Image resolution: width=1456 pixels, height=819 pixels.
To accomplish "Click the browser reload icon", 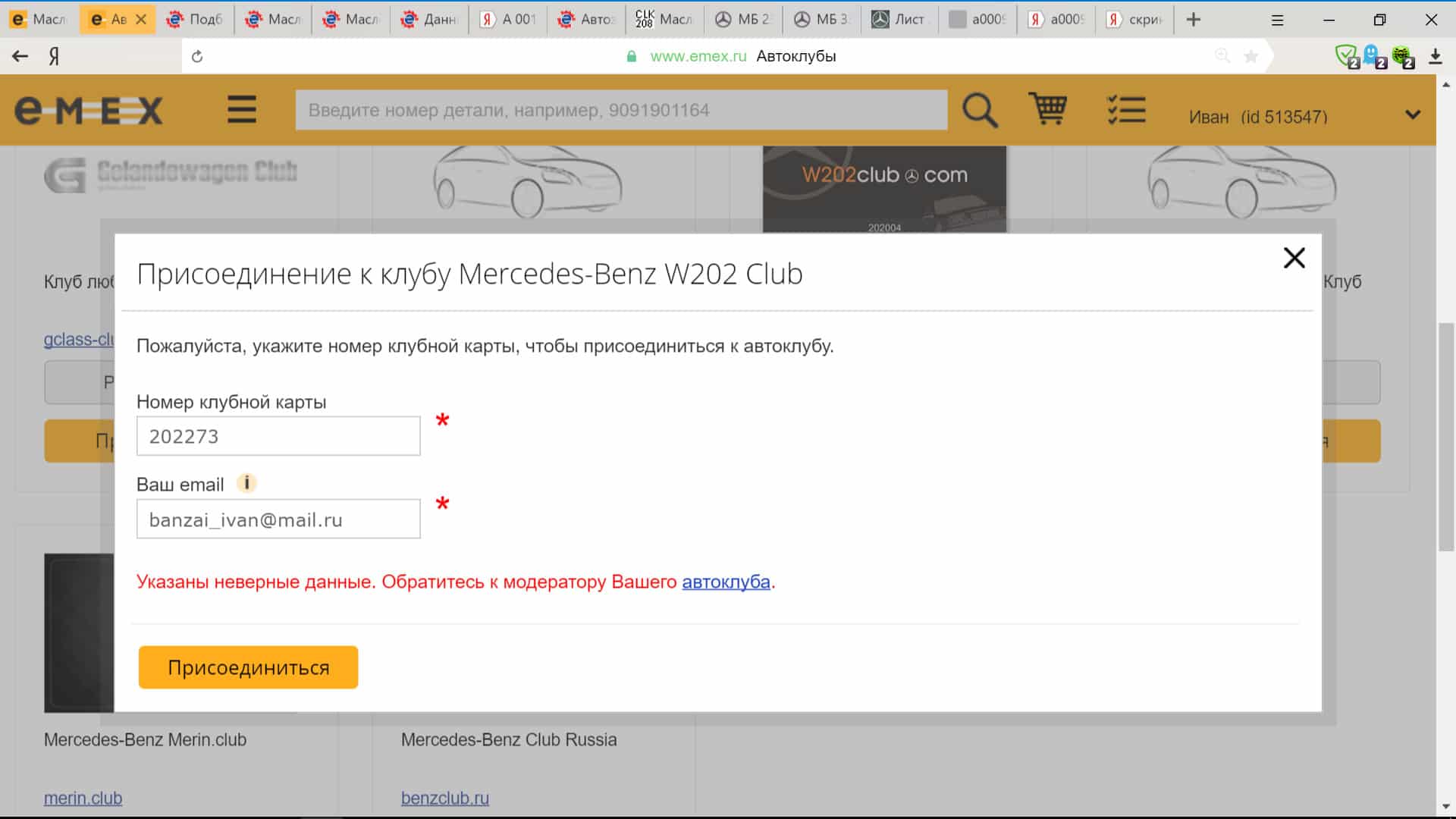I will coord(197,56).
